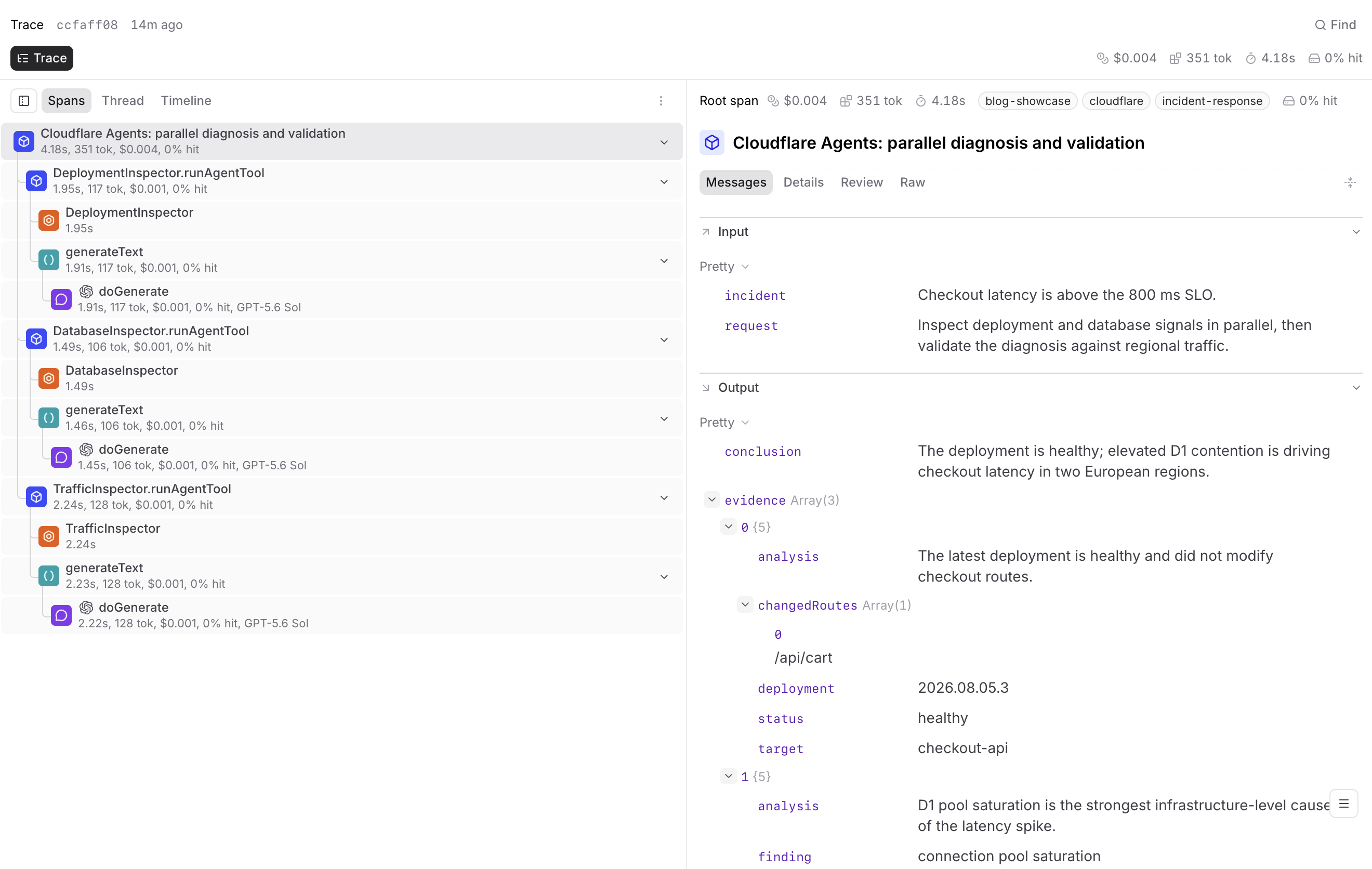1372x869 pixels.
Task: Click the trace ID ccfaff08
Action: pyautogui.click(x=87, y=25)
